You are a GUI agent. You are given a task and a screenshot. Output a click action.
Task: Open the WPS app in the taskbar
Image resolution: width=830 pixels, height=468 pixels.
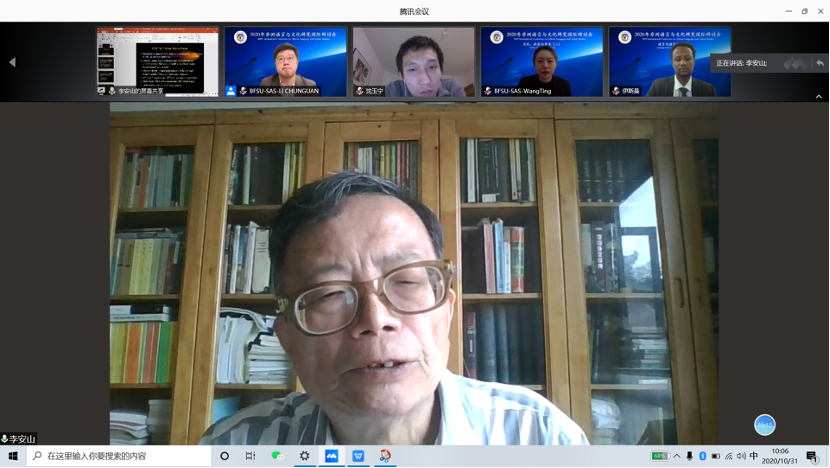tap(358, 456)
